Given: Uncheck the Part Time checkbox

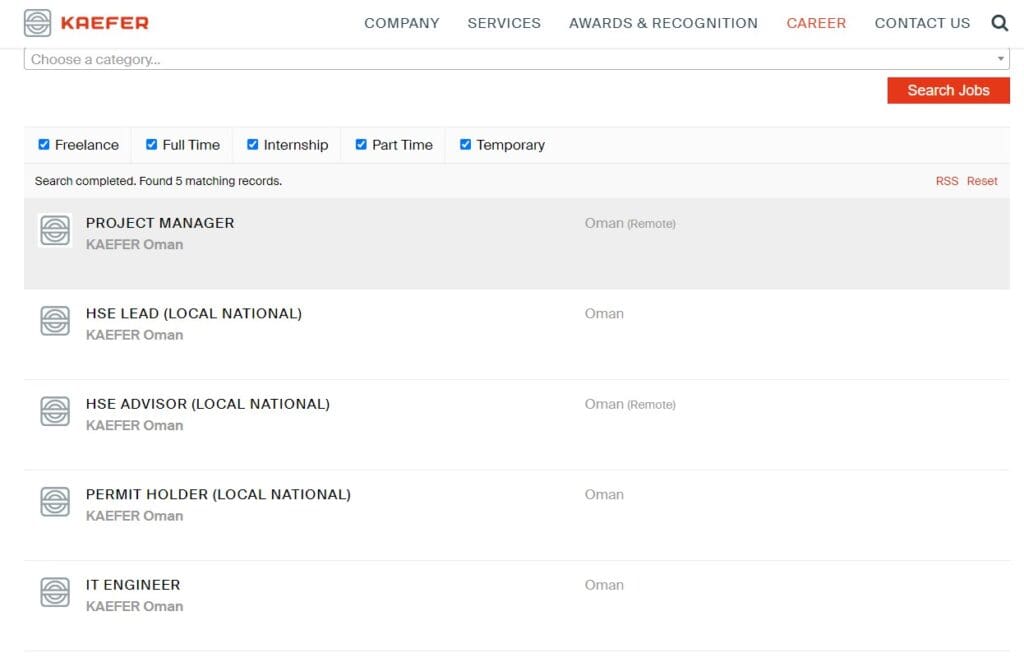Looking at the screenshot, I should pos(361,145).
